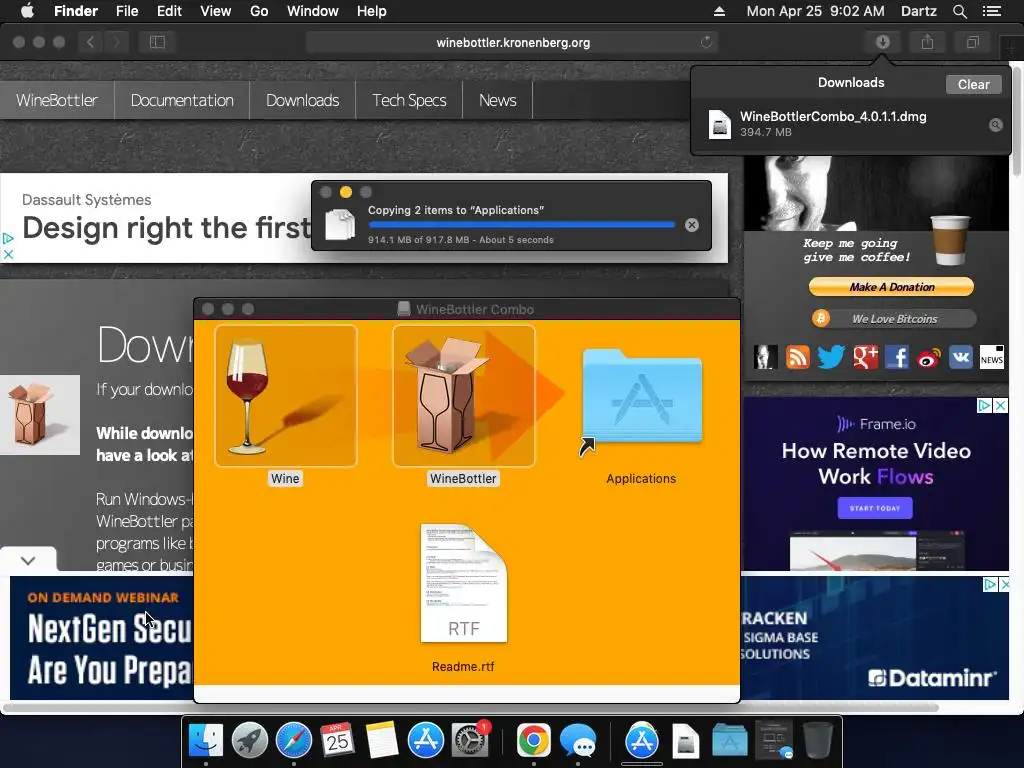Open the App Store Dock icon beside Notes
This screenshot has width=1024, height=768.
[x=426, y=740]
